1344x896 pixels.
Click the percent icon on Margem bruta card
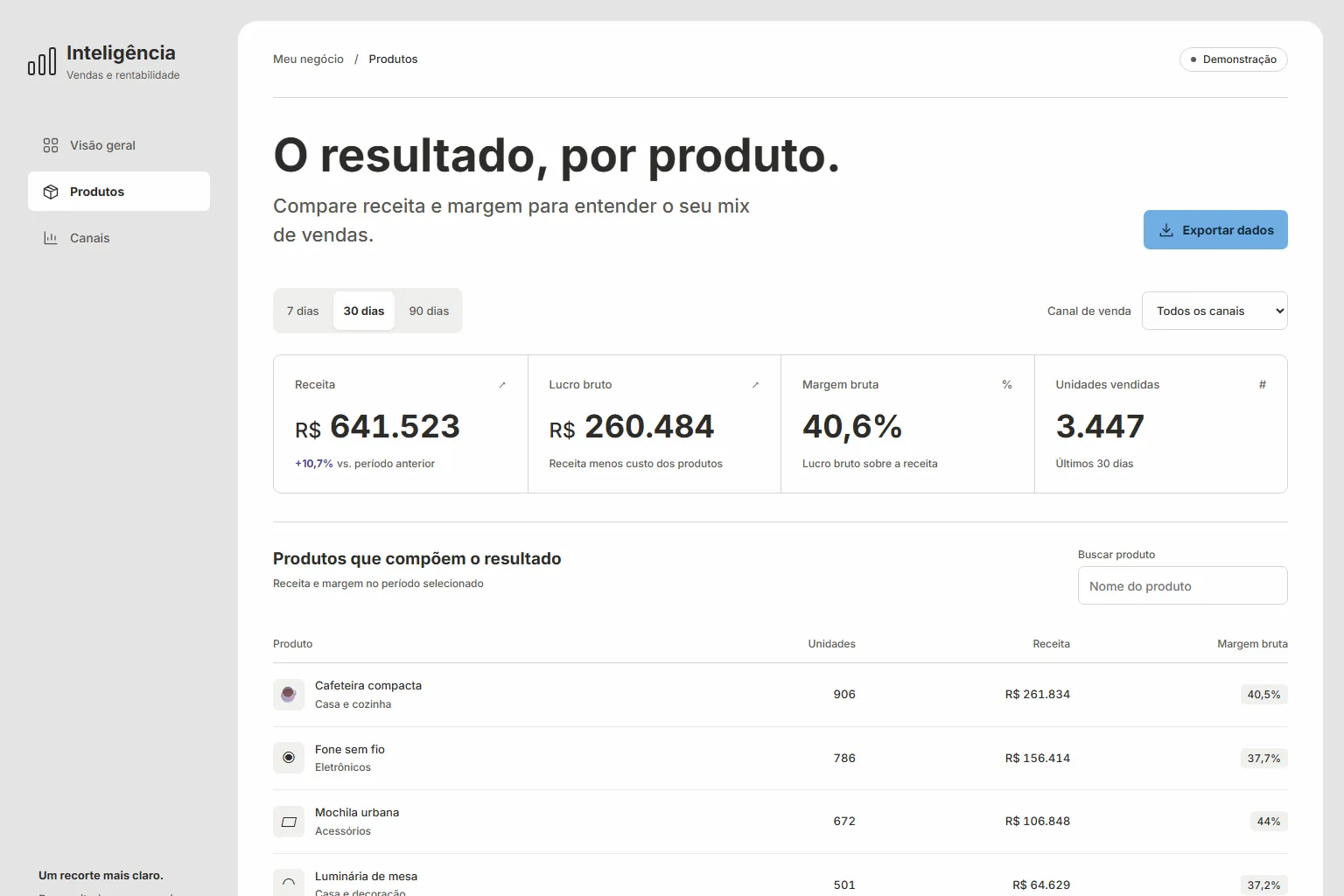coord(1007,385)
